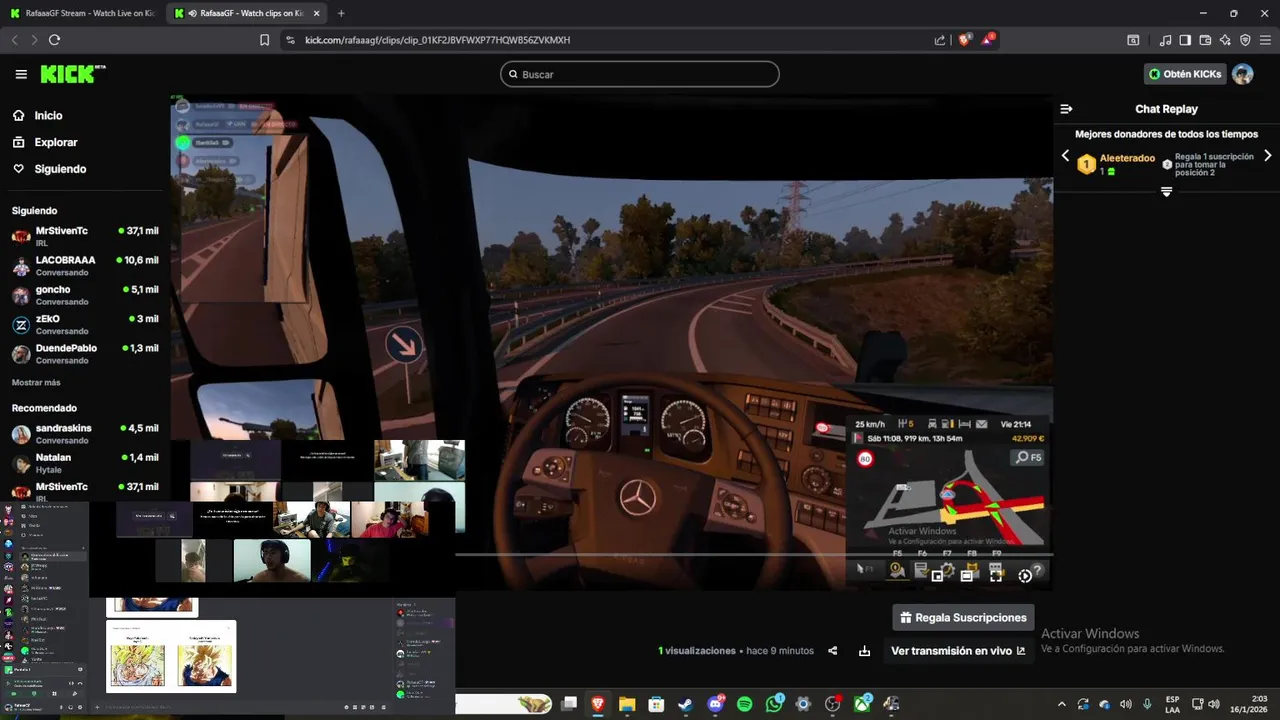Show hidden system tray icons
Image resolution: width=1280 pixels, height=720 pixels.
(1062, 704)
